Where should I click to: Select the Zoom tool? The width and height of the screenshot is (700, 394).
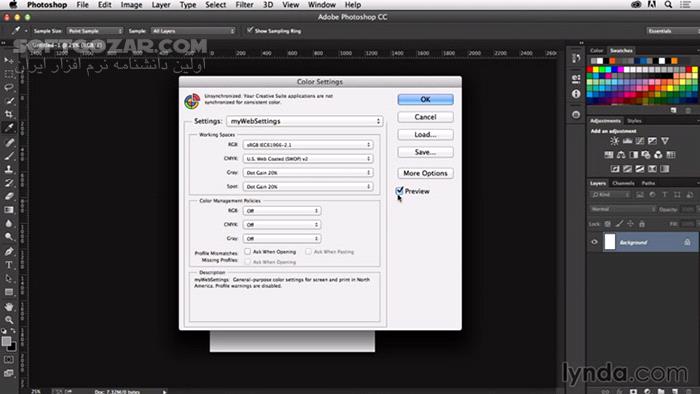tap(8, 320)
